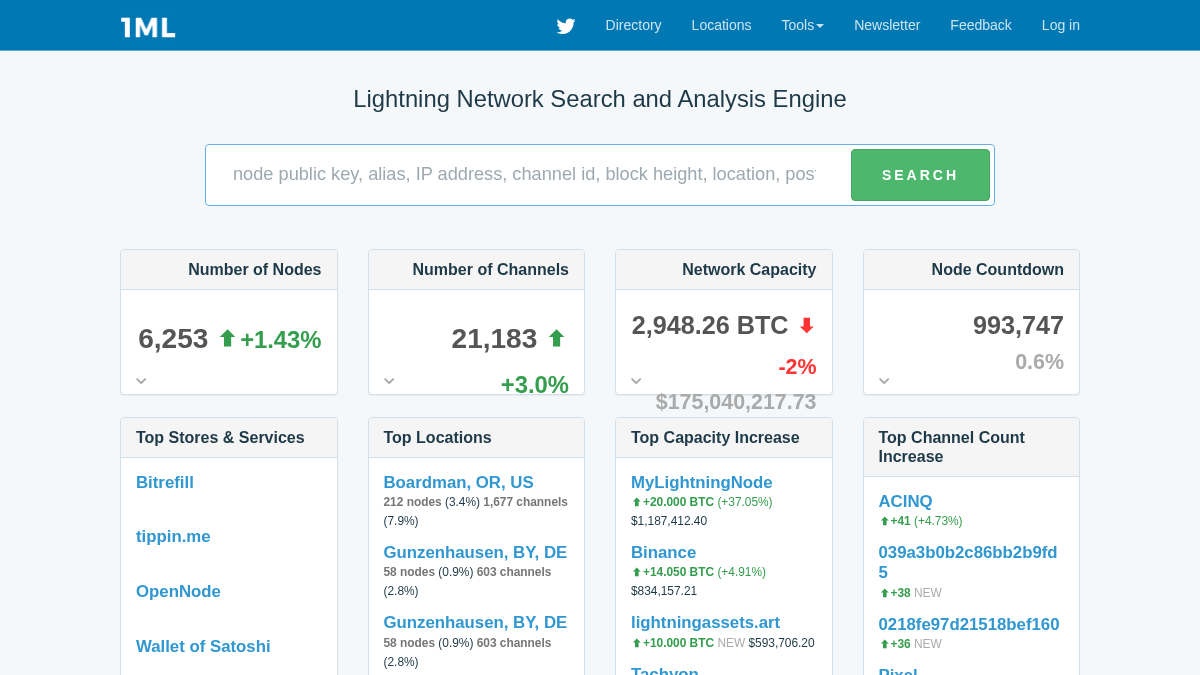Screen dimensions: 1200x675
Task: Click the 0.6% countdown percentage
Action: pos(1039,362)
